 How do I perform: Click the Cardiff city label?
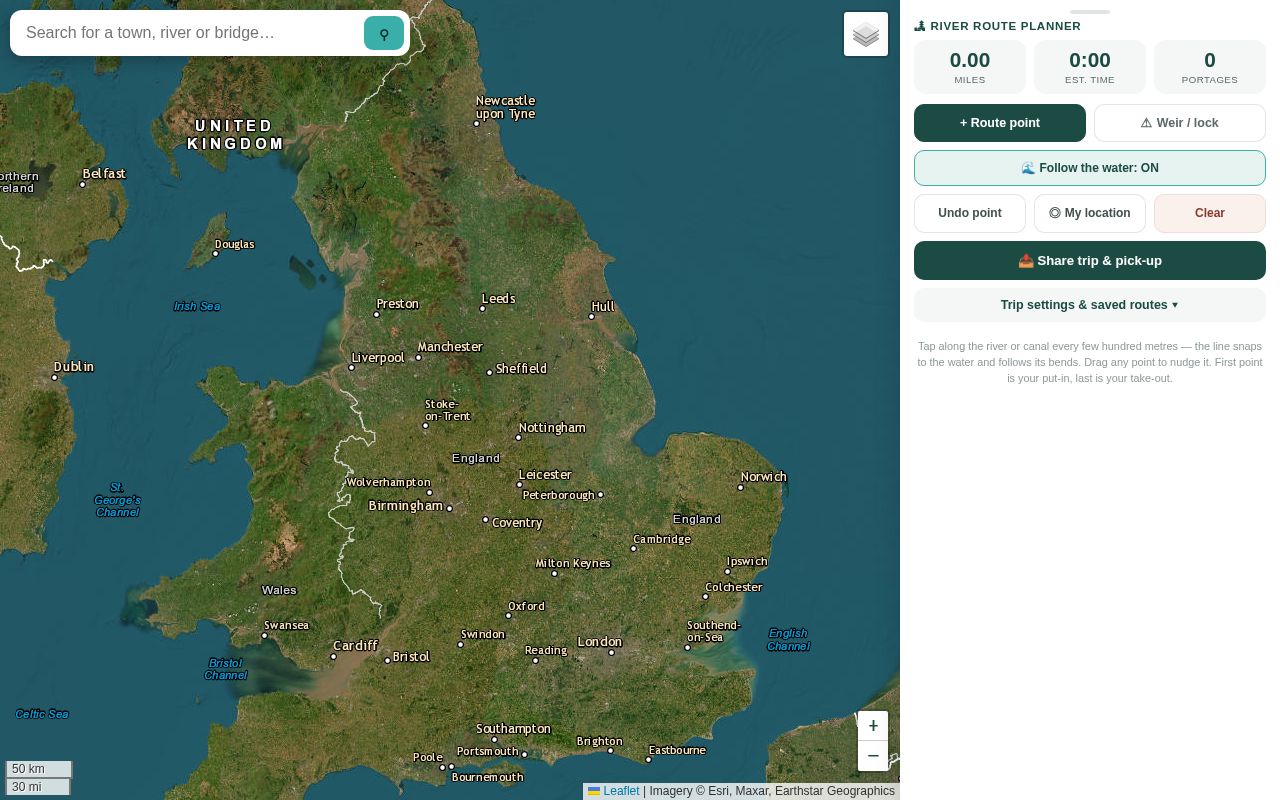[356, 646]
